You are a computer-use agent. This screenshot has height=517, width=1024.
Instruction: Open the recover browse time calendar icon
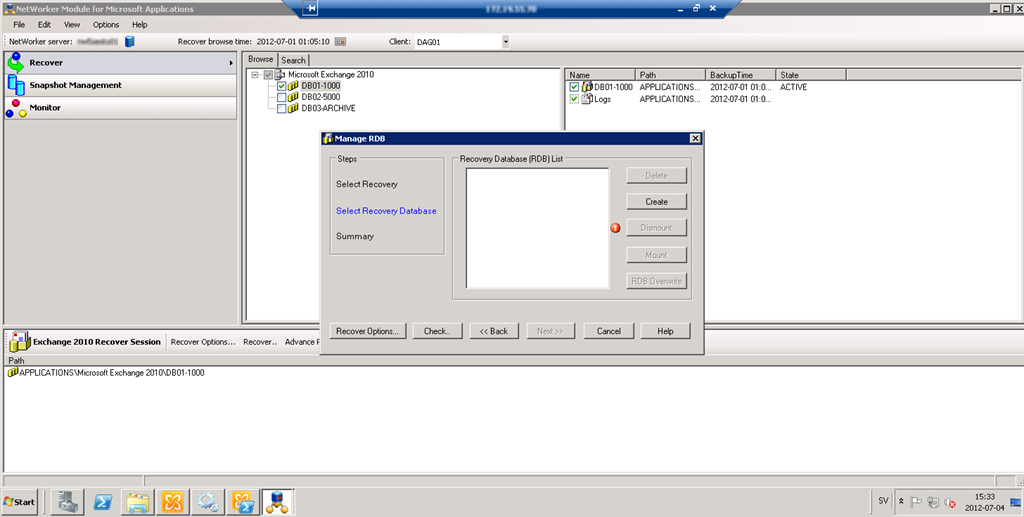(340, 41)
